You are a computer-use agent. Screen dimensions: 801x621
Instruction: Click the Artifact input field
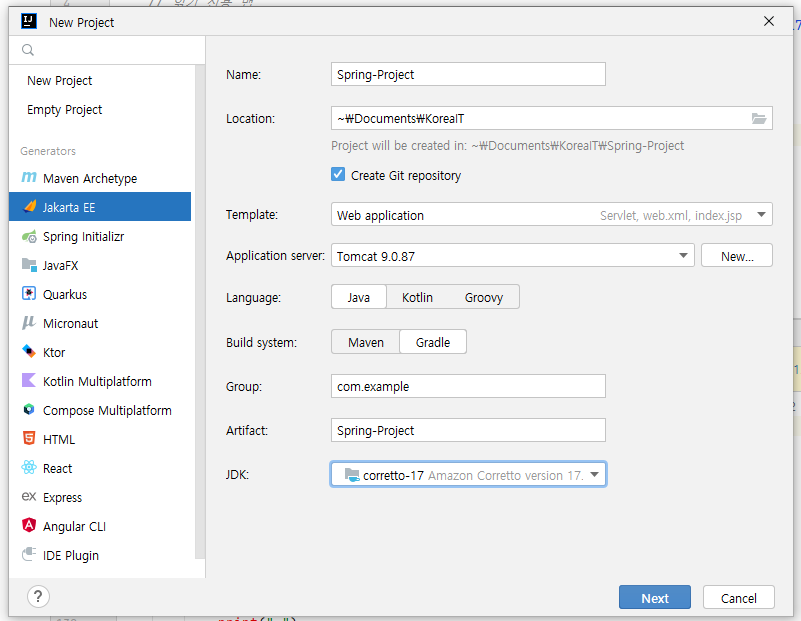(468, 431)
